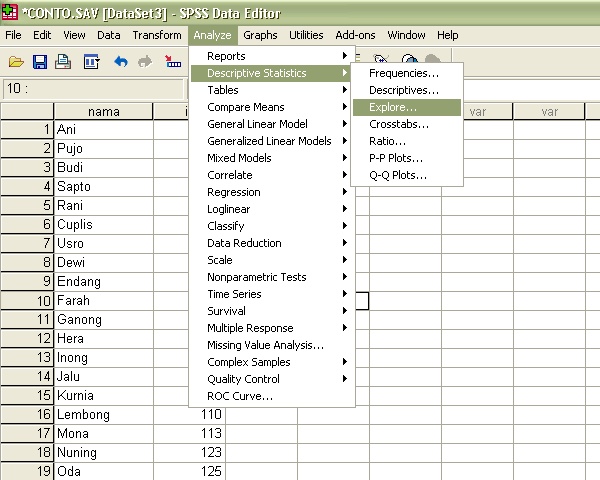Expand the Complex Samples submenu
The height and width of the screenshot is (480, 600).
[272, 362]
